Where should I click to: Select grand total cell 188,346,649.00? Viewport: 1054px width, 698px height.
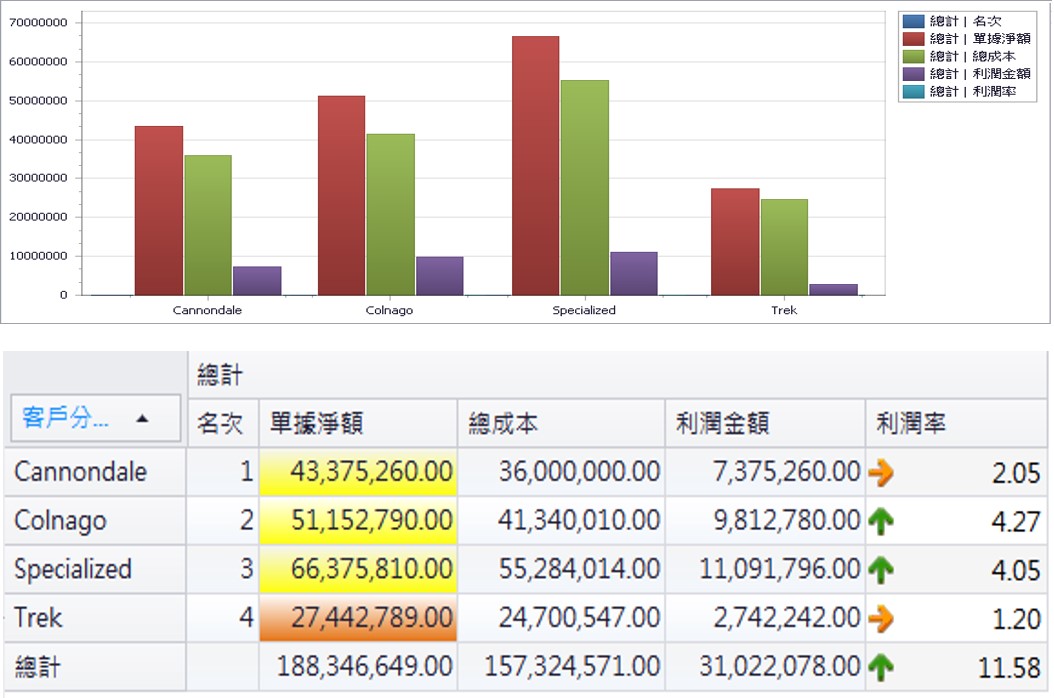(358, 667)
